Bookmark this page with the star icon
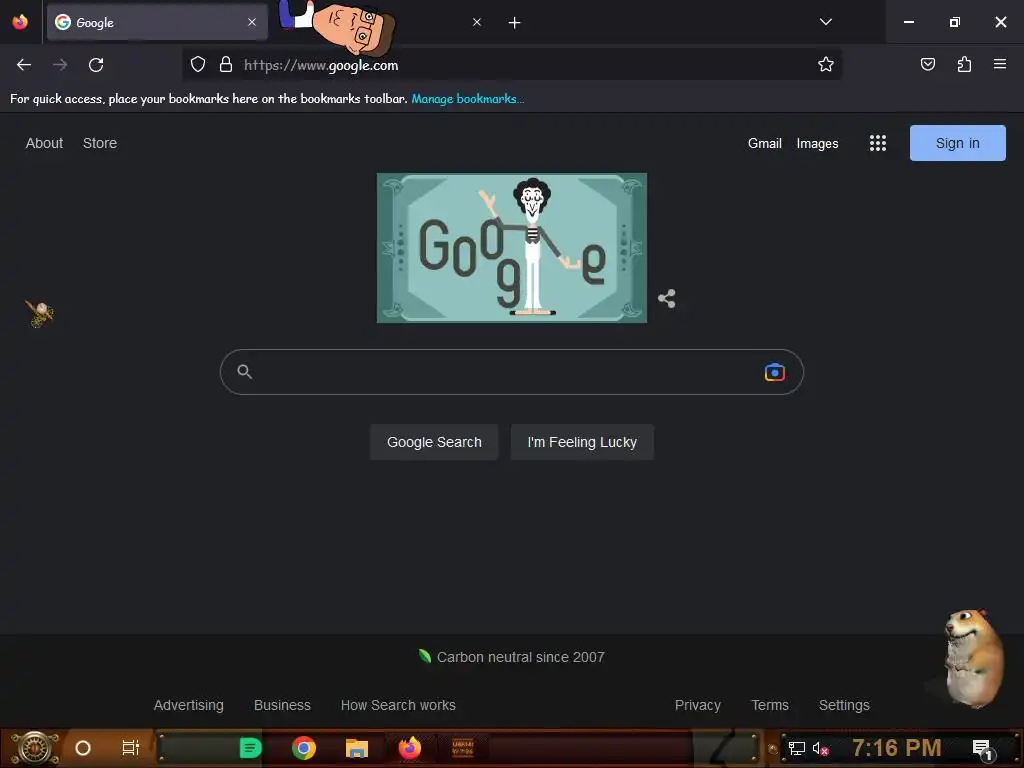 pyautogui.click(x=825, y=64)
